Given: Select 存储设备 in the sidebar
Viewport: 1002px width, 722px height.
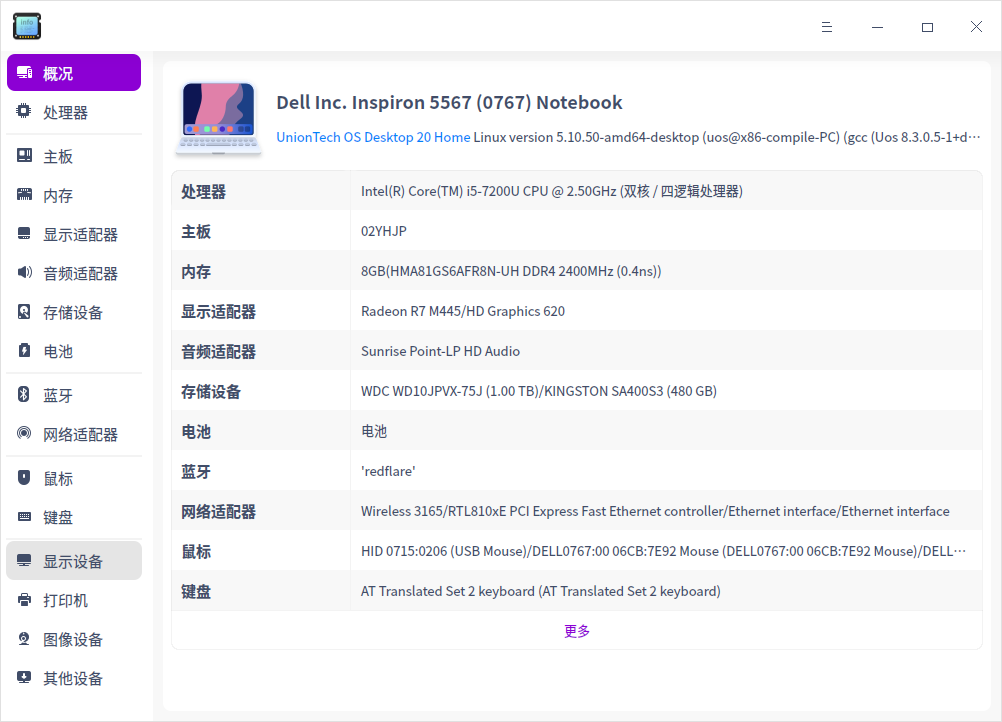Looking at the screenshot, I should [74, 312].
